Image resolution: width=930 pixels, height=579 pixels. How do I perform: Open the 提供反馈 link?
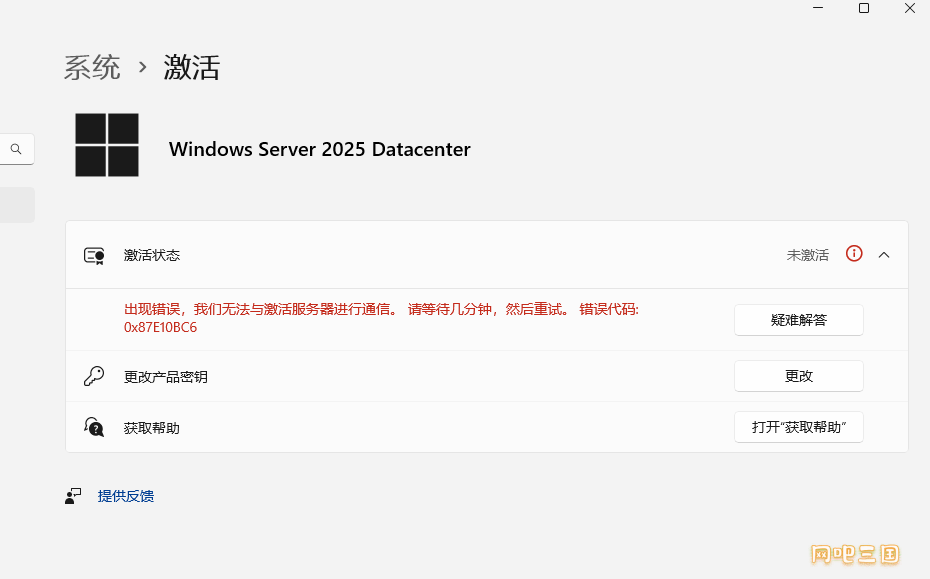[126, 496]
